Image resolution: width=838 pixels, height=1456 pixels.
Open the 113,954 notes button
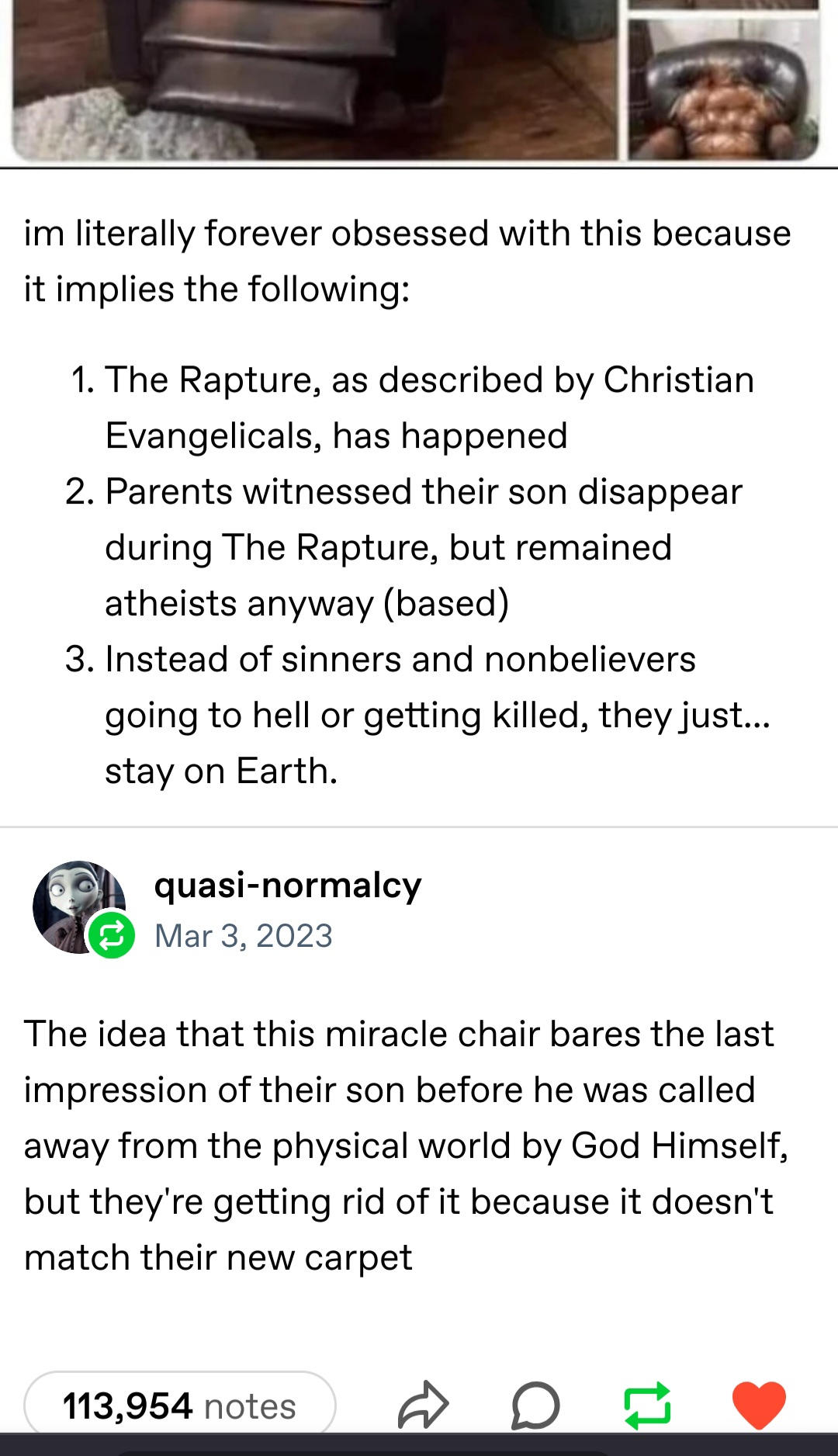click(x=180, y=1406)
